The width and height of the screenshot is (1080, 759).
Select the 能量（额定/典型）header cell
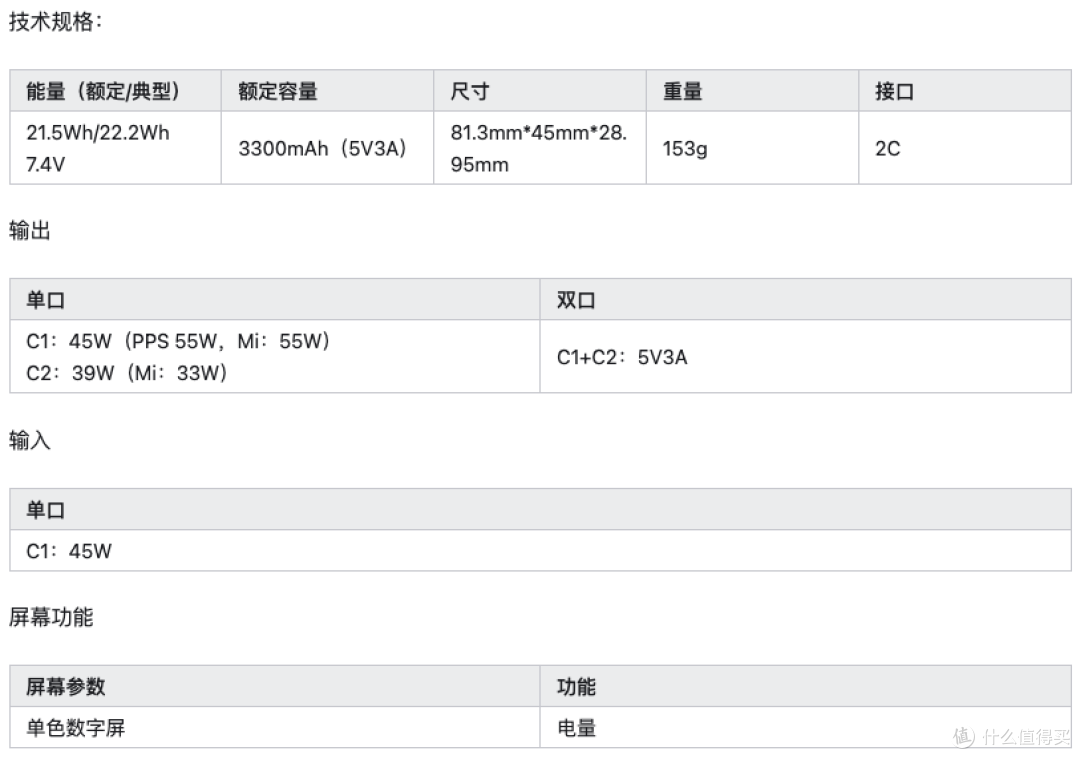(115, 90)
